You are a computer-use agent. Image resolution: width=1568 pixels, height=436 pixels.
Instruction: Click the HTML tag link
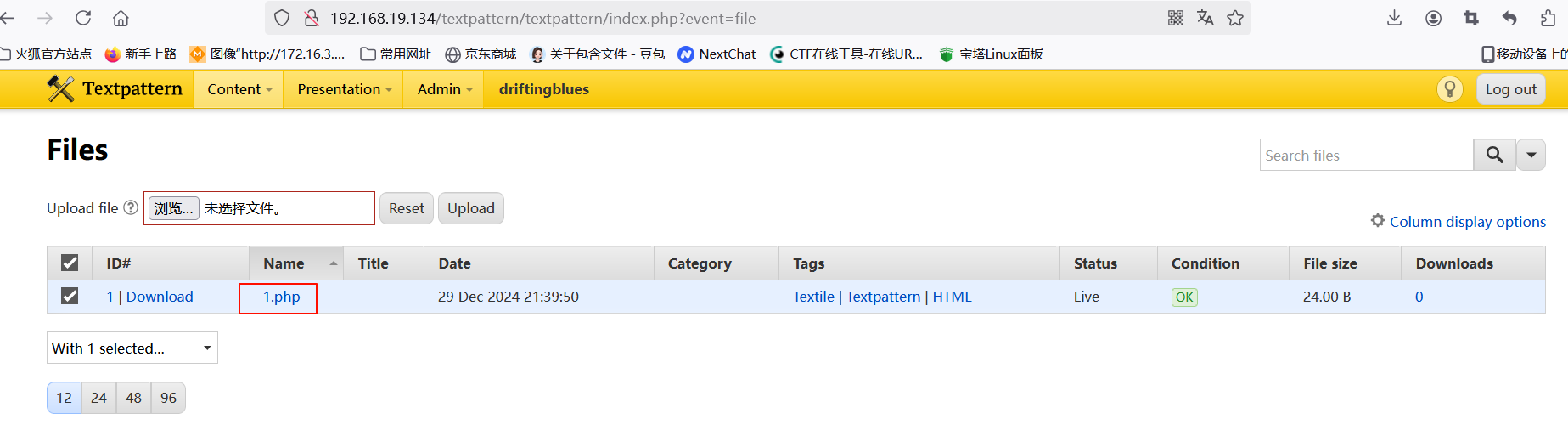(x=952, y=297)
